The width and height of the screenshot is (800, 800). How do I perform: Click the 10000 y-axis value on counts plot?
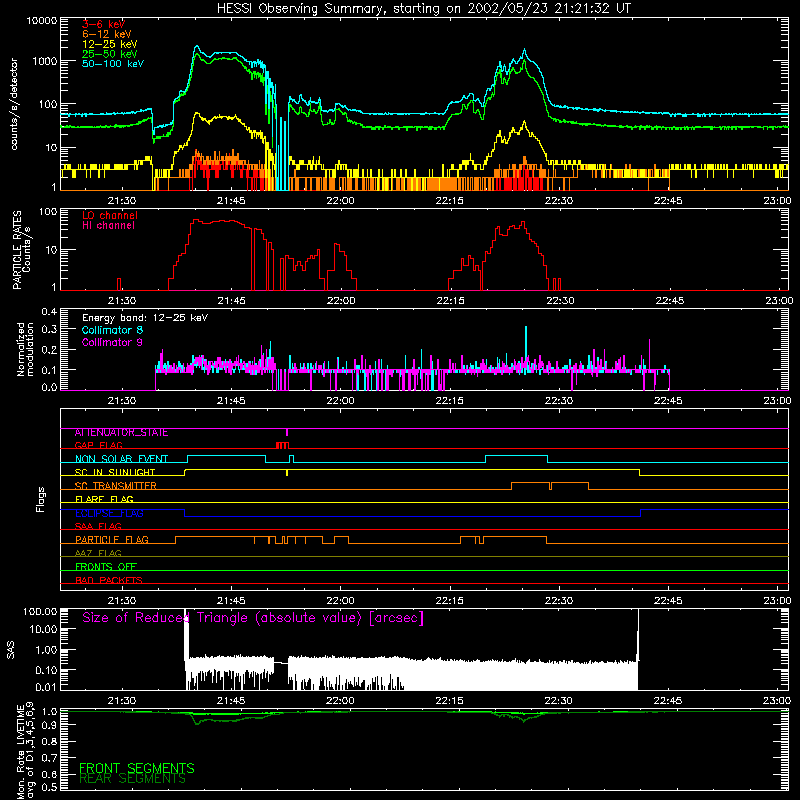pyautogui.click(x=42, y=21)
